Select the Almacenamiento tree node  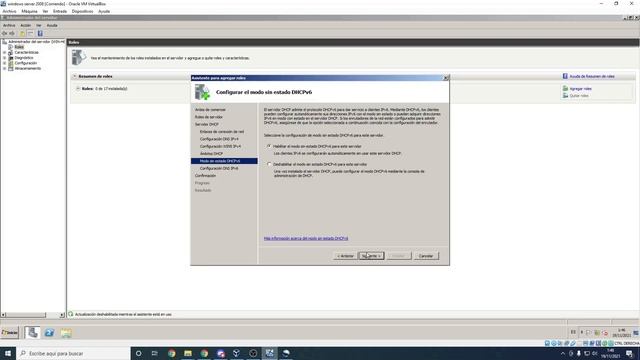pos(28,68)
